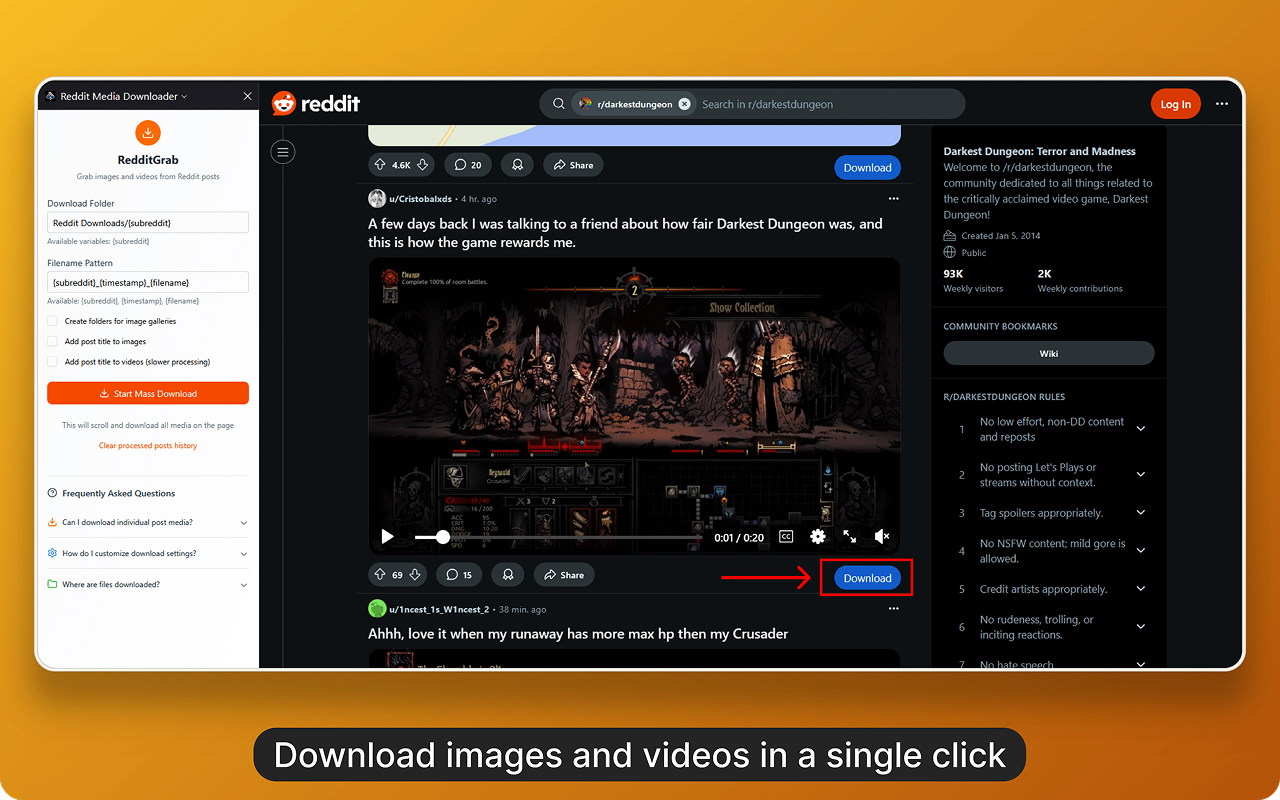1280x800 pixels.
Task: Click the Frequently Asked Questions help icon
Action: click(52, 493)
